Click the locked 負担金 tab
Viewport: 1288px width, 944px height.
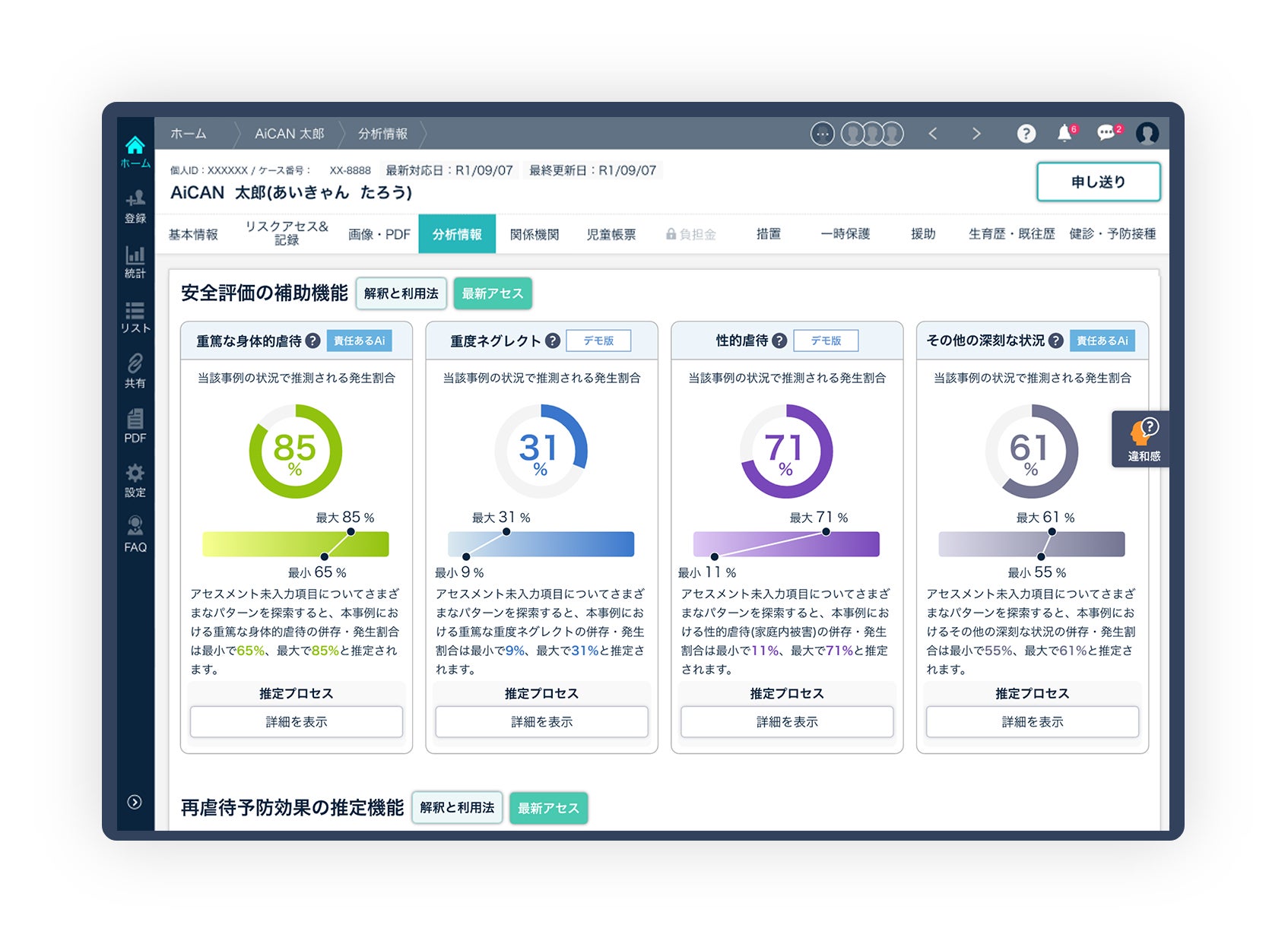coord(691,234)
